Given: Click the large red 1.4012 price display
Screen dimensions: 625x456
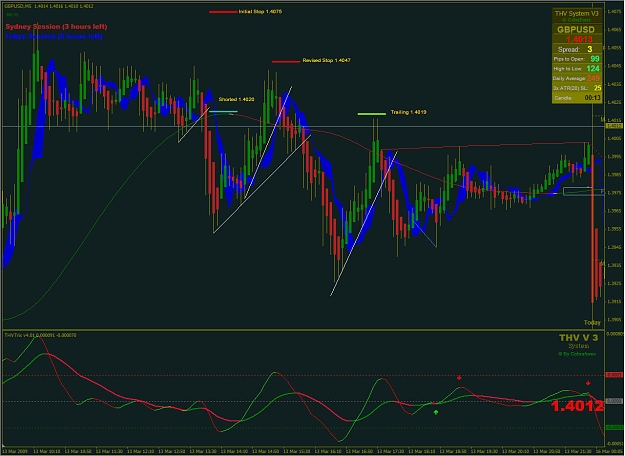Looking at the screenshot, I should pyautogui.click(x=577, y=406).
